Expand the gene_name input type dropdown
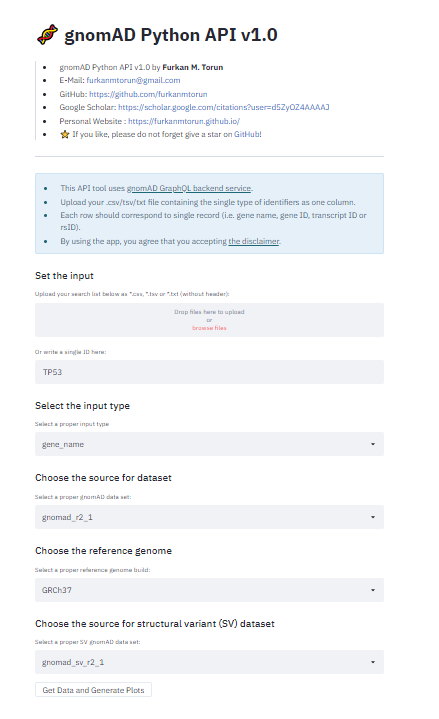439x719 pixels. click(209, 444)
